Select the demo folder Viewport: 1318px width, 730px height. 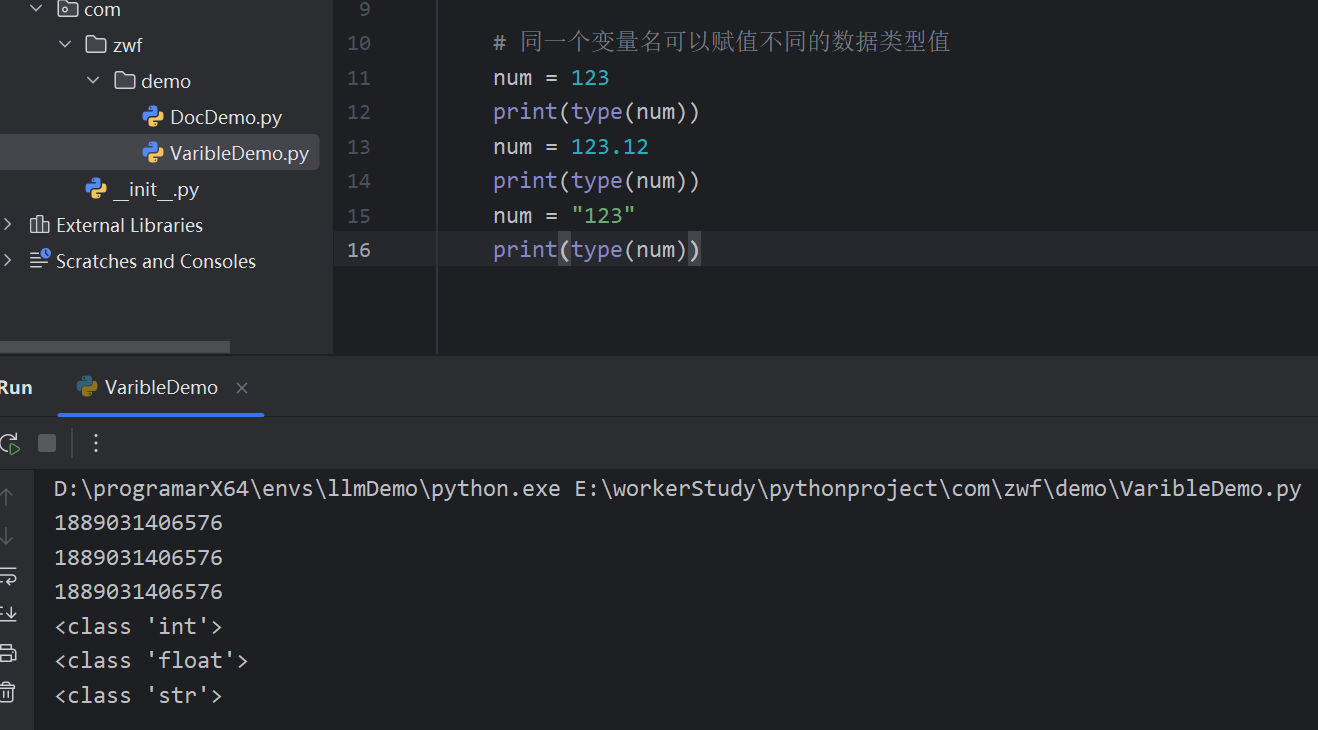pyautogui.click(x=166, y=81)
